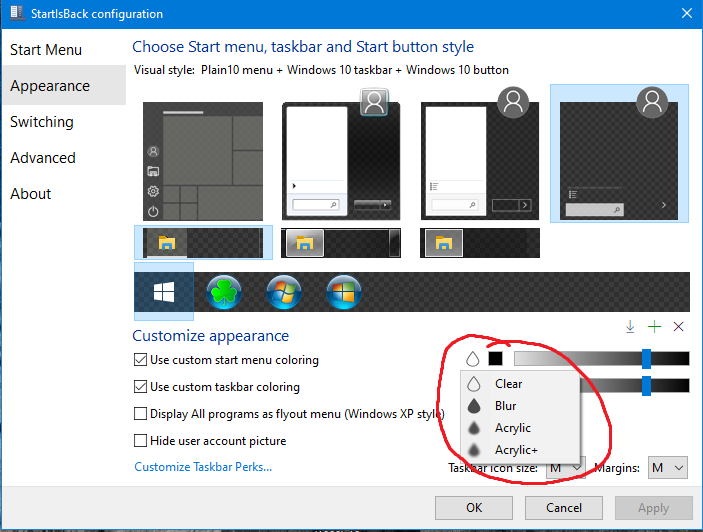Choose the Windows 8 style start orb

(344, 292)
